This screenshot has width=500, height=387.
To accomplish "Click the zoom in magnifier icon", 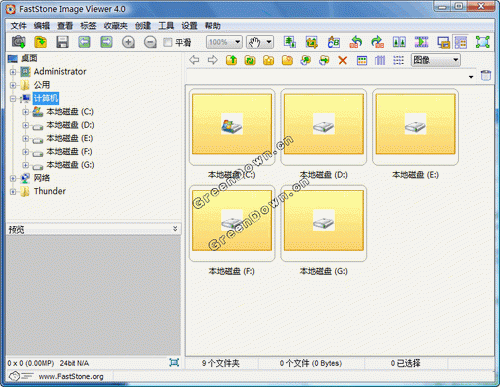I will pyautogui.click(x=128, y=42).
